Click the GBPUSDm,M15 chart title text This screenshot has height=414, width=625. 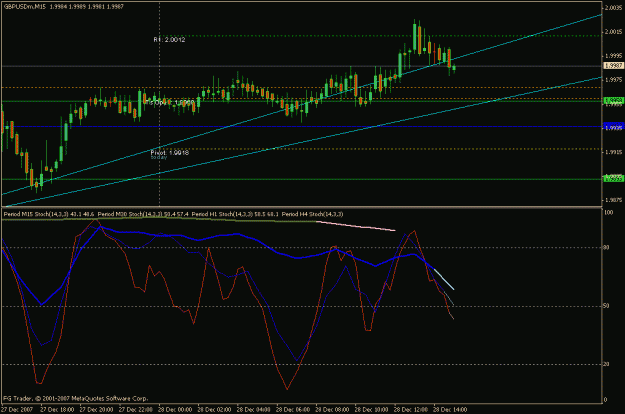pos(24,7)
